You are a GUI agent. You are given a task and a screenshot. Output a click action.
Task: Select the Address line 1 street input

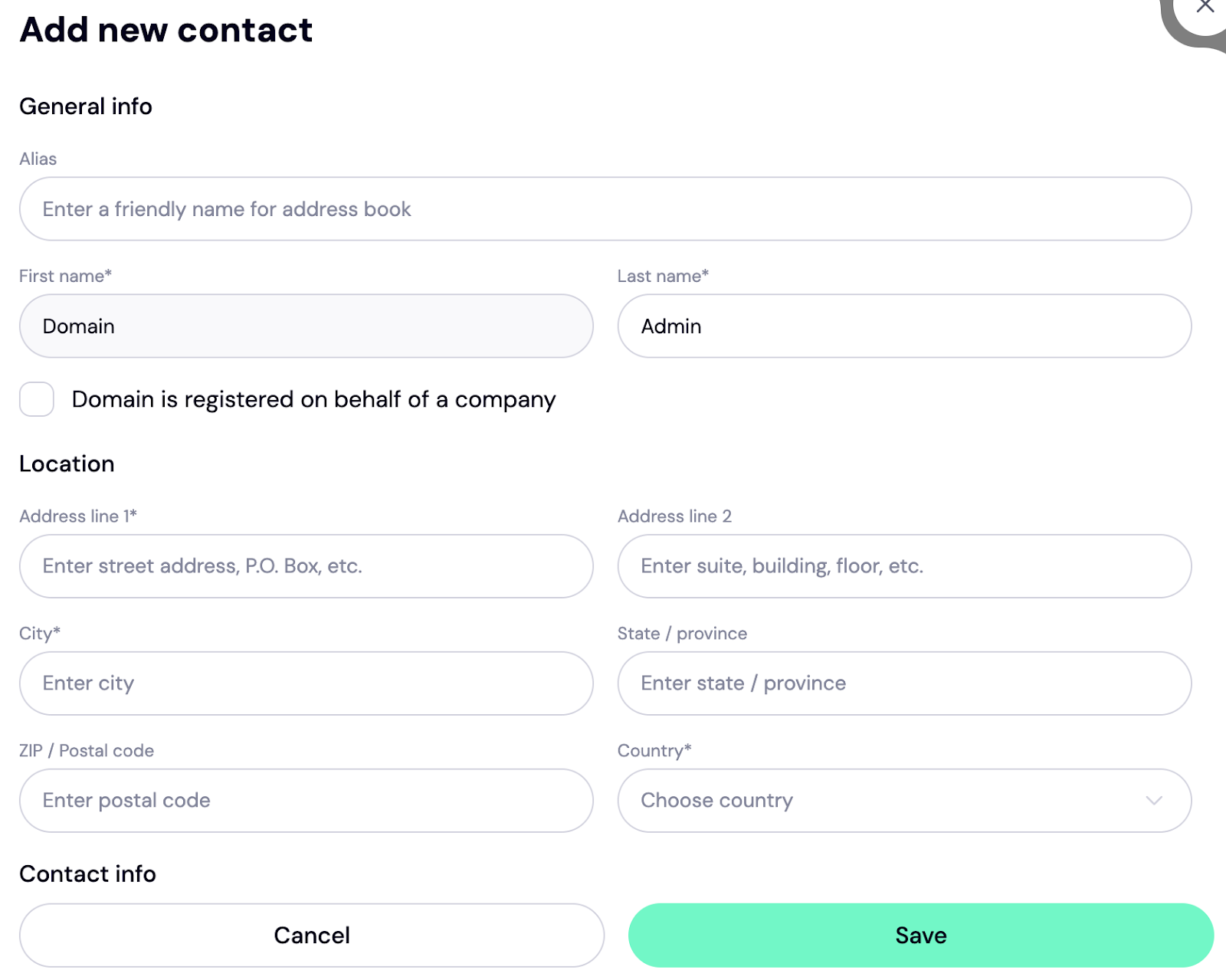tap(306, 566)
